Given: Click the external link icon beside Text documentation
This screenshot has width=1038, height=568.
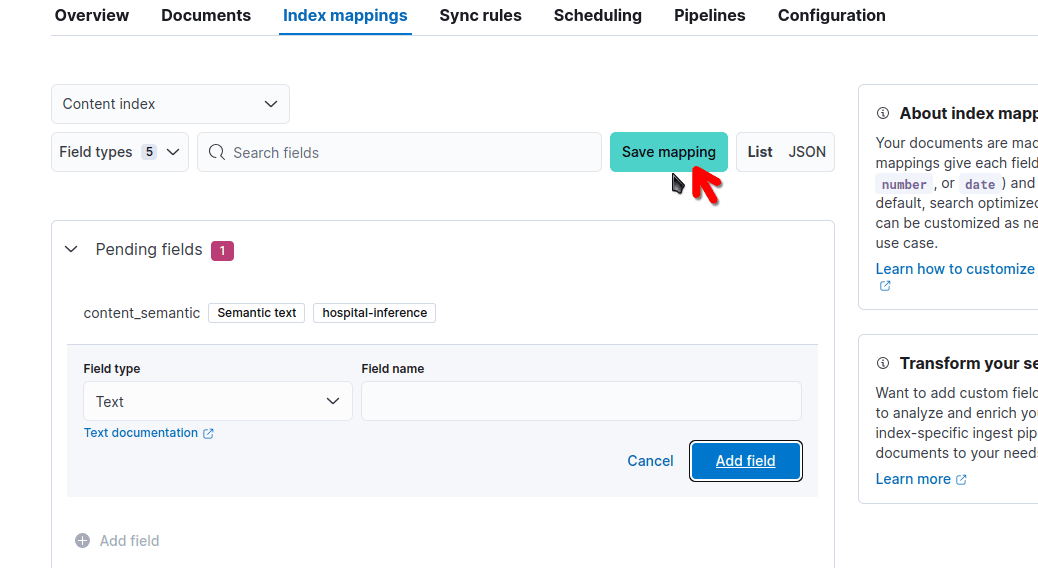Looking at the screenshot, I should [x=208, y=434].
